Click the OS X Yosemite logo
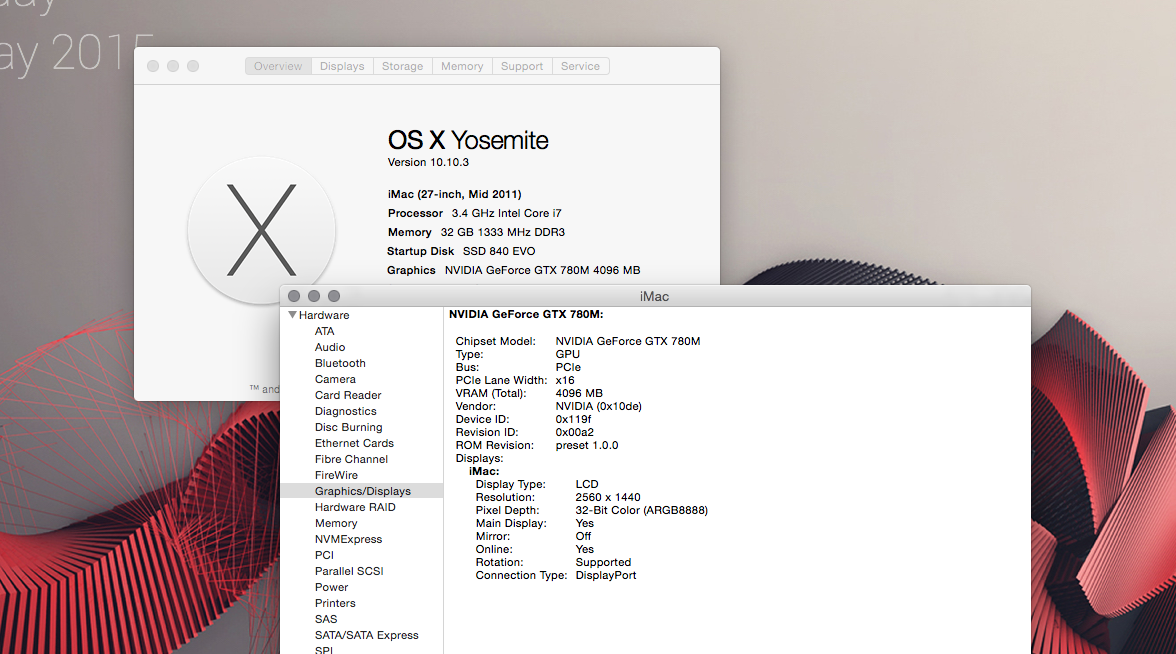This screenshot has width=1176, height=654. pos(261,230)
